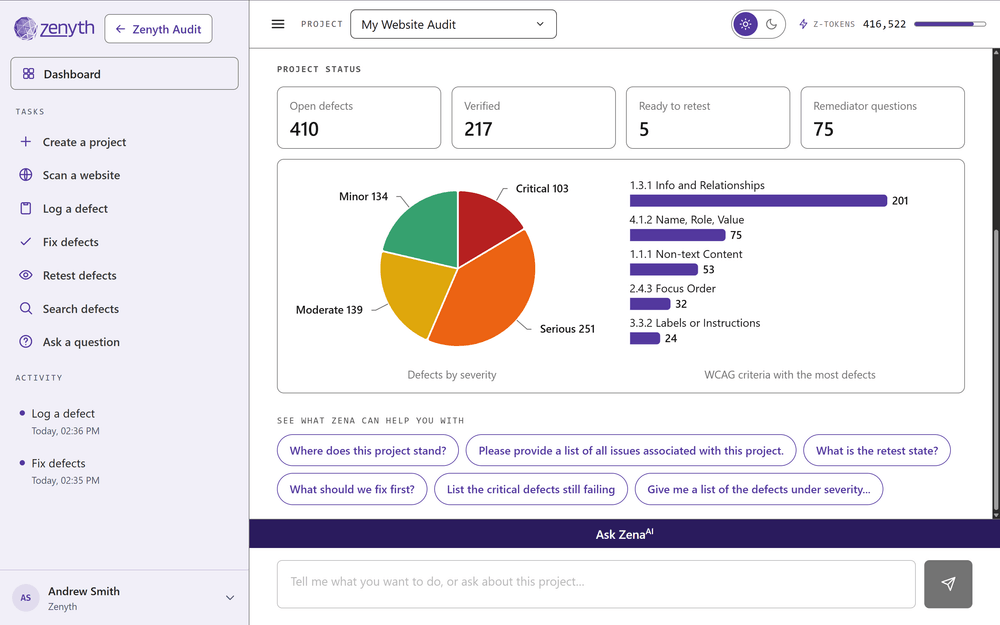Click the 1.1.1 Non-text Content bar
Screen dimensions: 1000x625
pyautogui.click(x=664, y=270)
